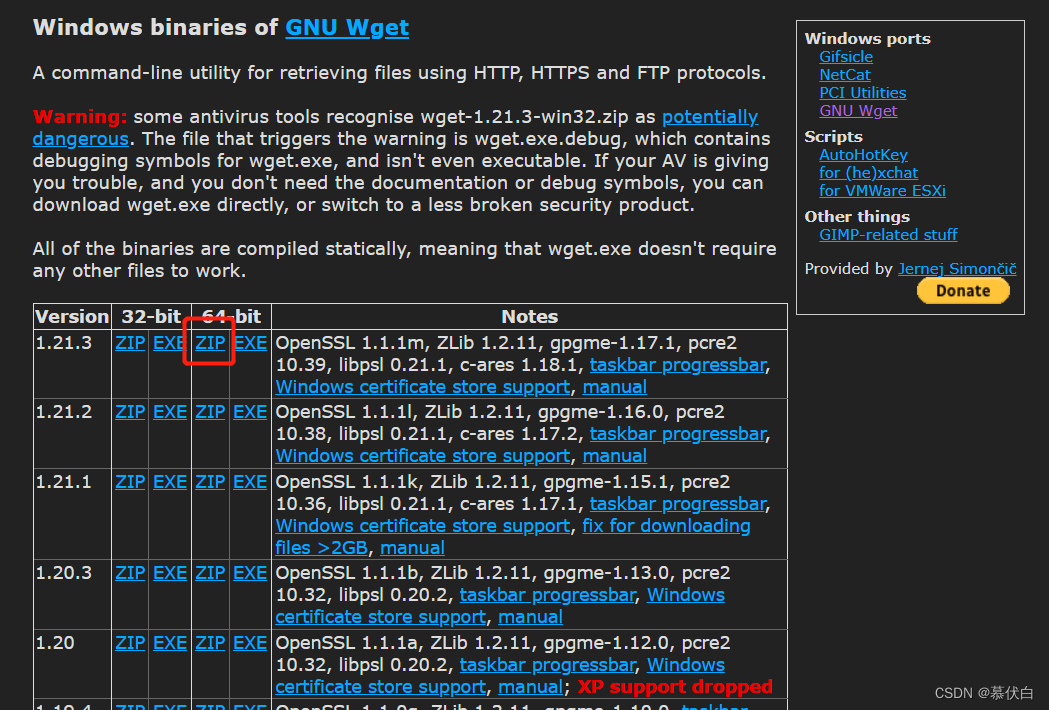
Task: Click the 'Windows ports' sidebar heading
Action: [867, 39]
